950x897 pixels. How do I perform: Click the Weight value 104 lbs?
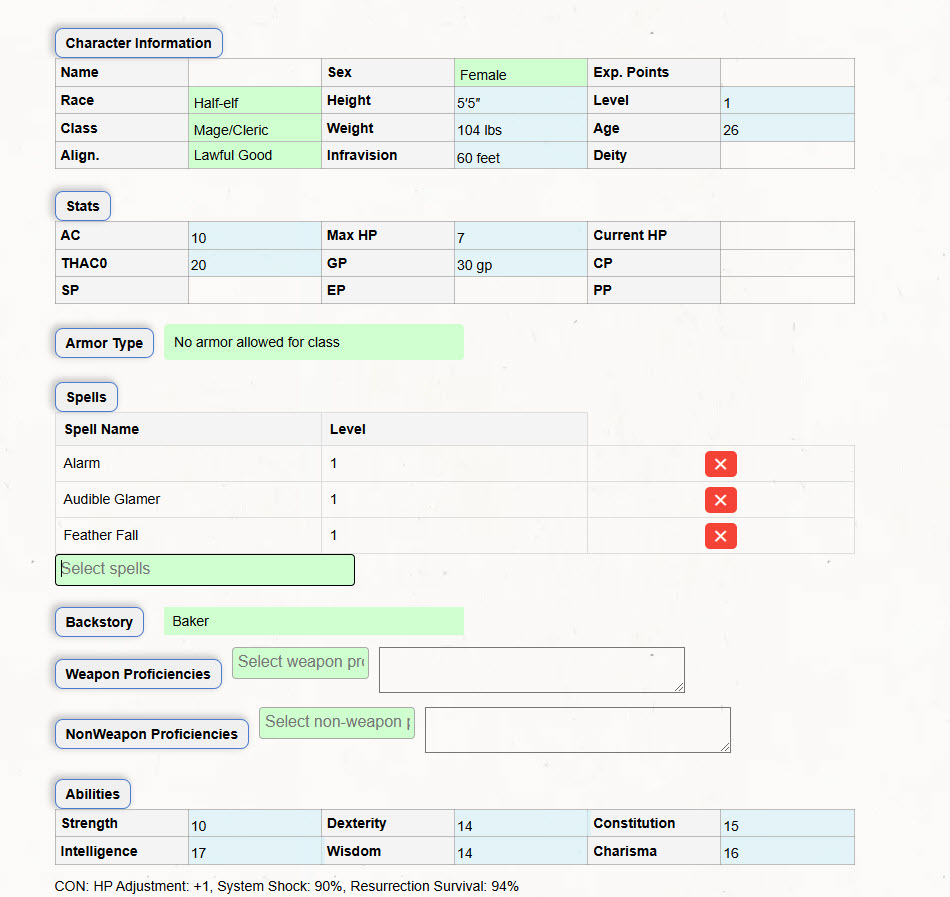520,128
